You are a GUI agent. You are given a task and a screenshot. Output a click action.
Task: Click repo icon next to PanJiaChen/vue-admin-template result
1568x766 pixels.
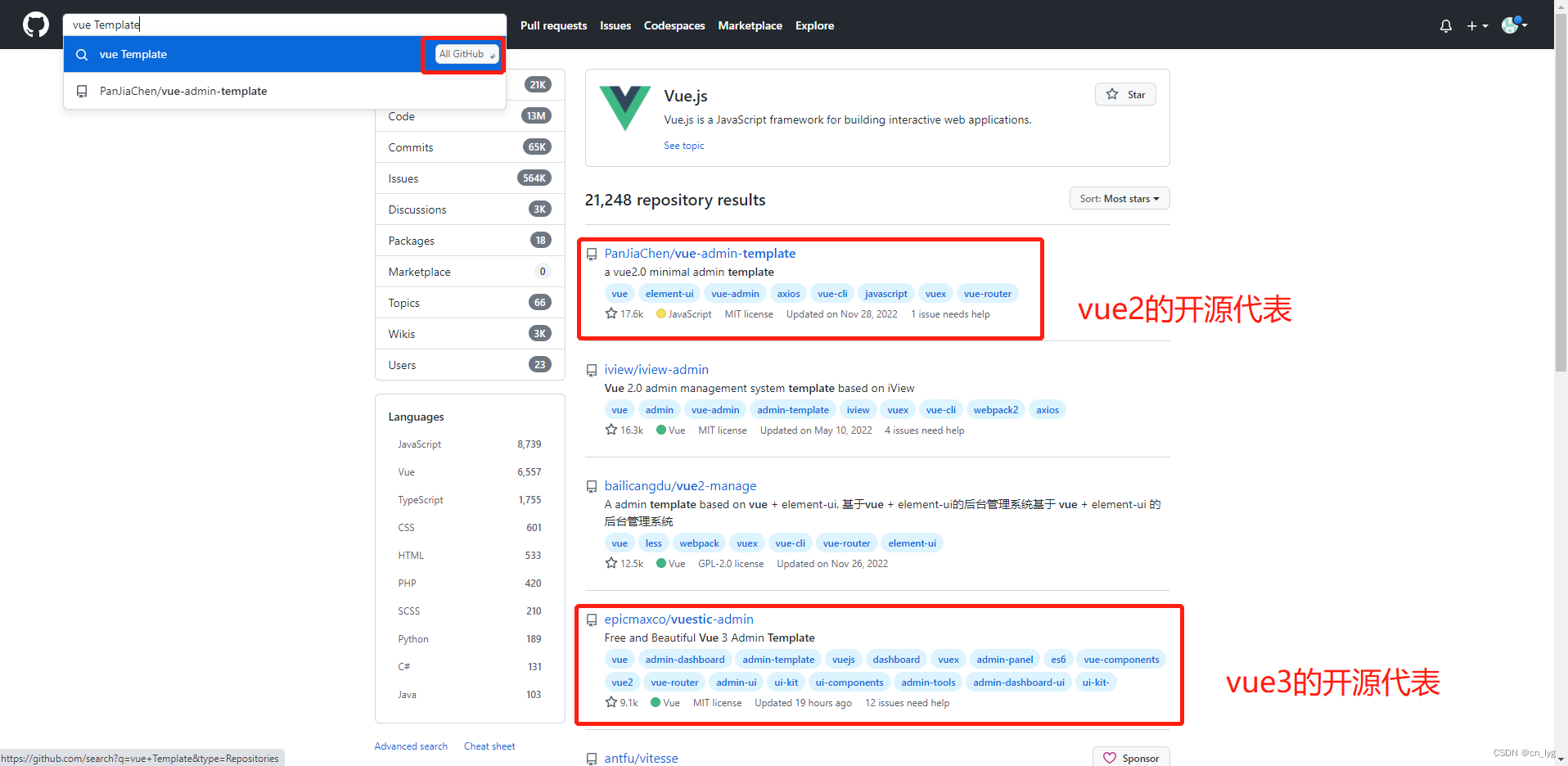click(592, 255)
